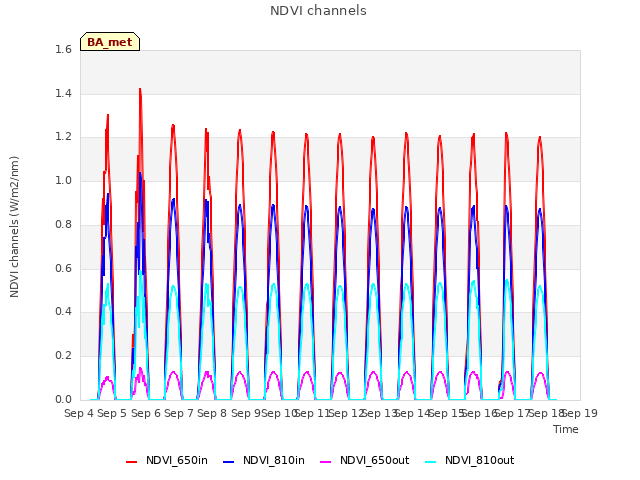Click the 0.8 y-axis tick value
This screenshot has height=480, width=640.
tap(63, 224)
